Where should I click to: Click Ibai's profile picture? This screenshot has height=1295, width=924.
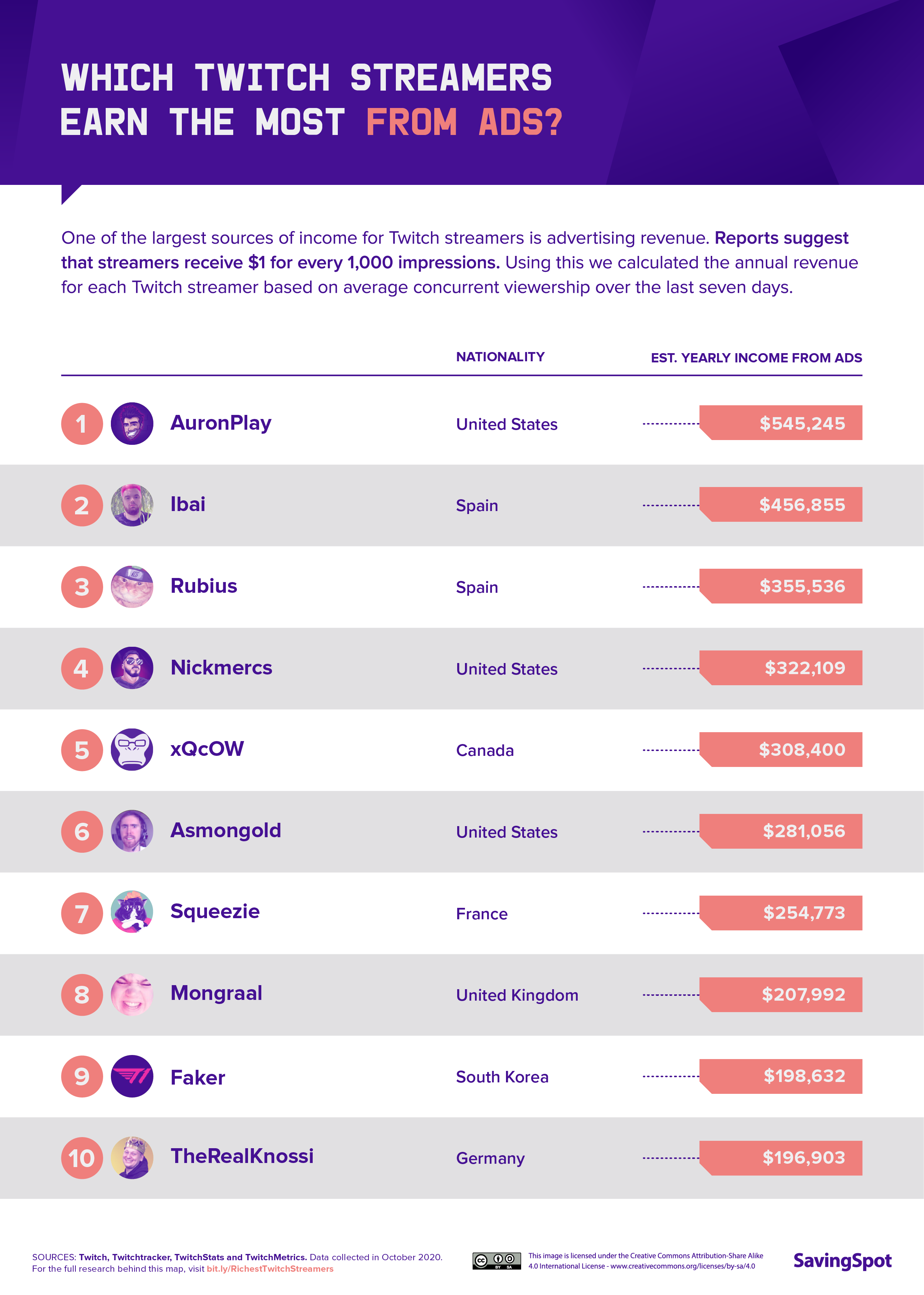coord(132,506)
